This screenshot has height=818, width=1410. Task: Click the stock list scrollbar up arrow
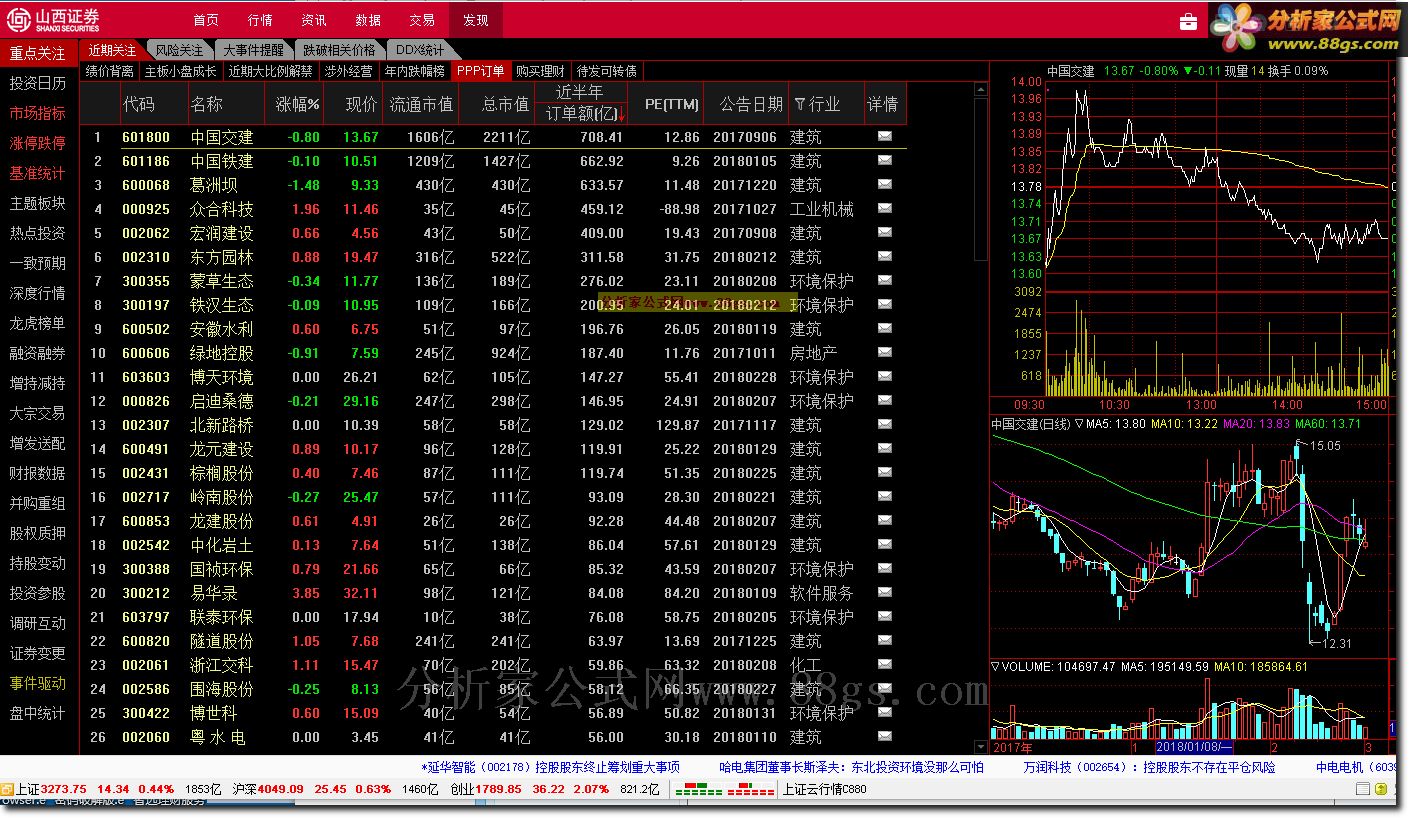point(980,89)
